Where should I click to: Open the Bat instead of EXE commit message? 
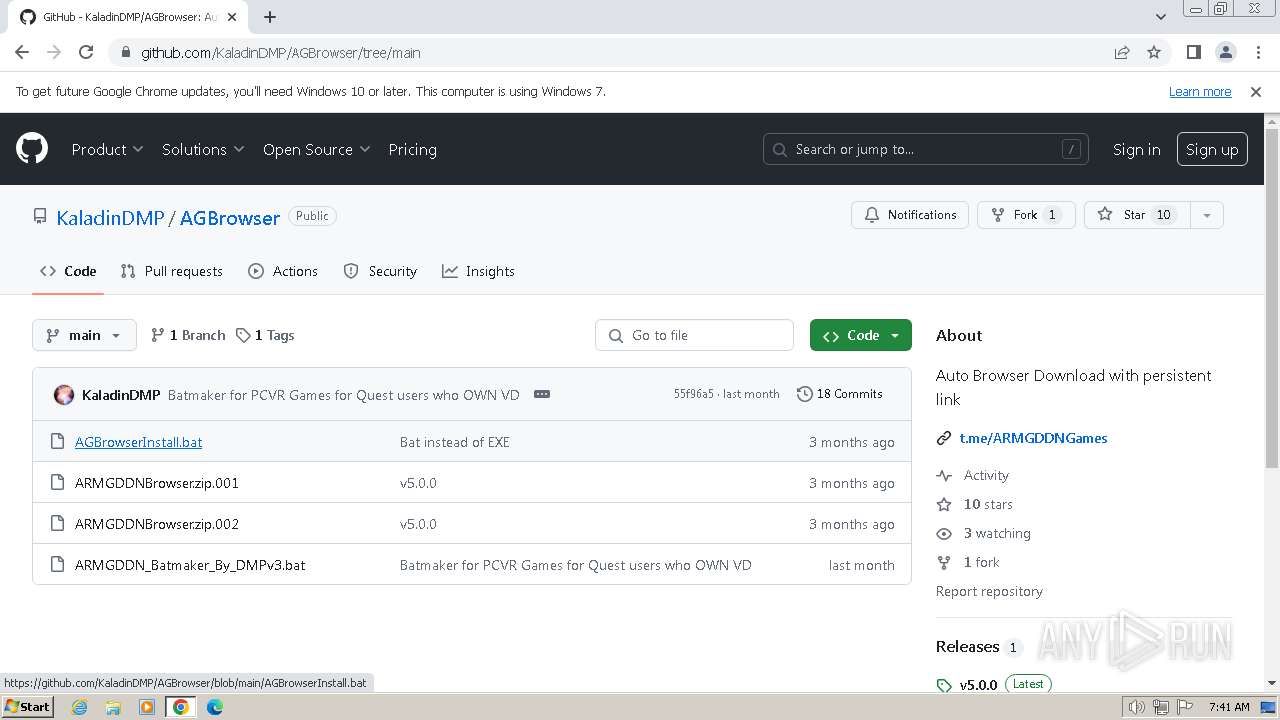[455, 442]
